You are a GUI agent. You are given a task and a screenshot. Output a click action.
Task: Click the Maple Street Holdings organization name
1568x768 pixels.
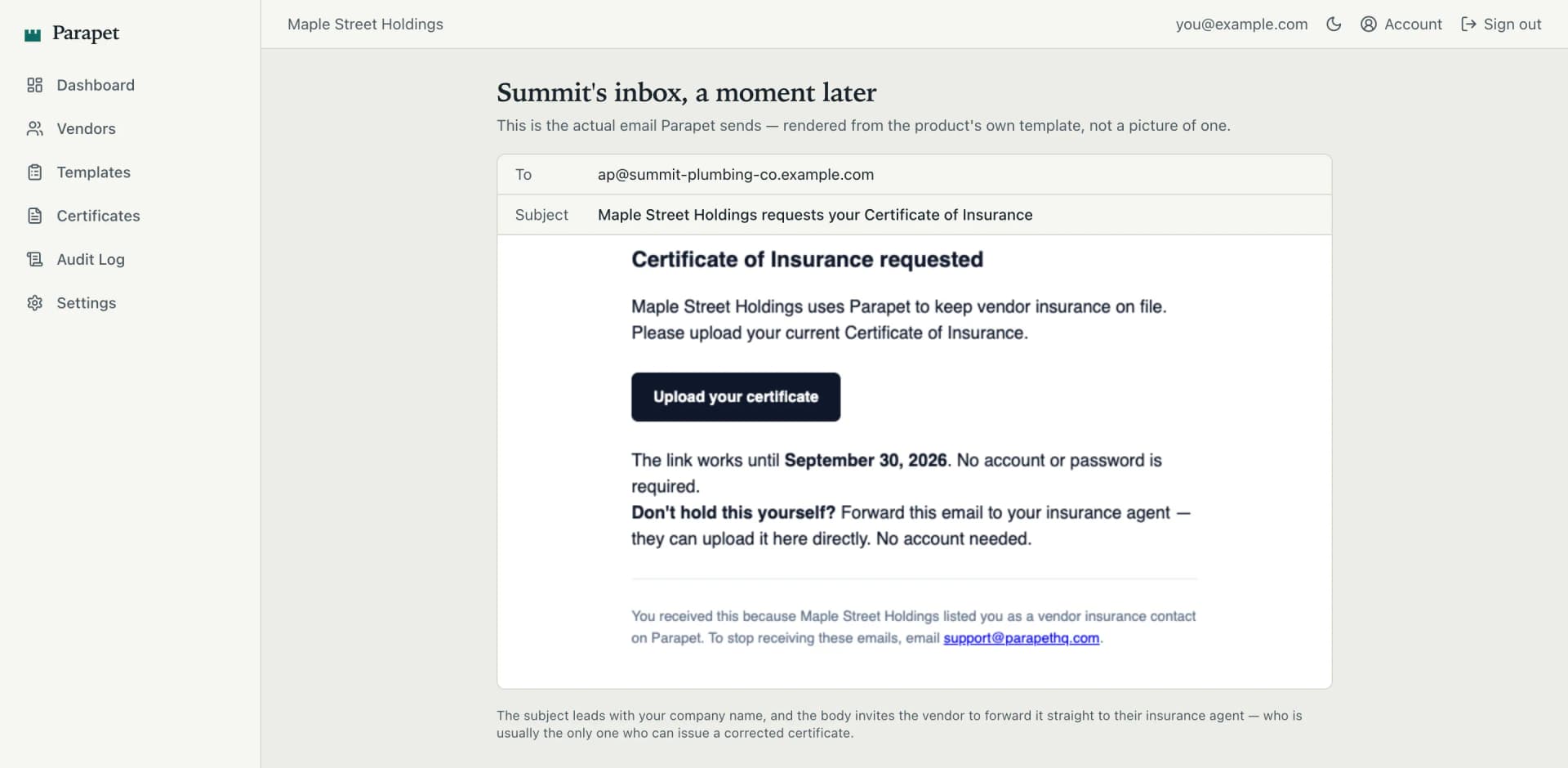[x=365, y=25]
